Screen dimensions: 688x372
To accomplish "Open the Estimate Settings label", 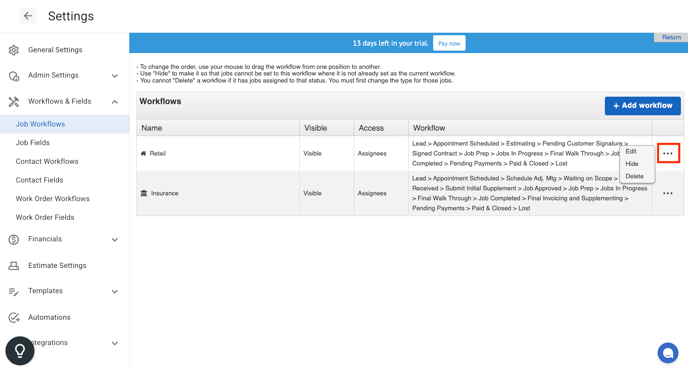I will [x=57, y=265].
